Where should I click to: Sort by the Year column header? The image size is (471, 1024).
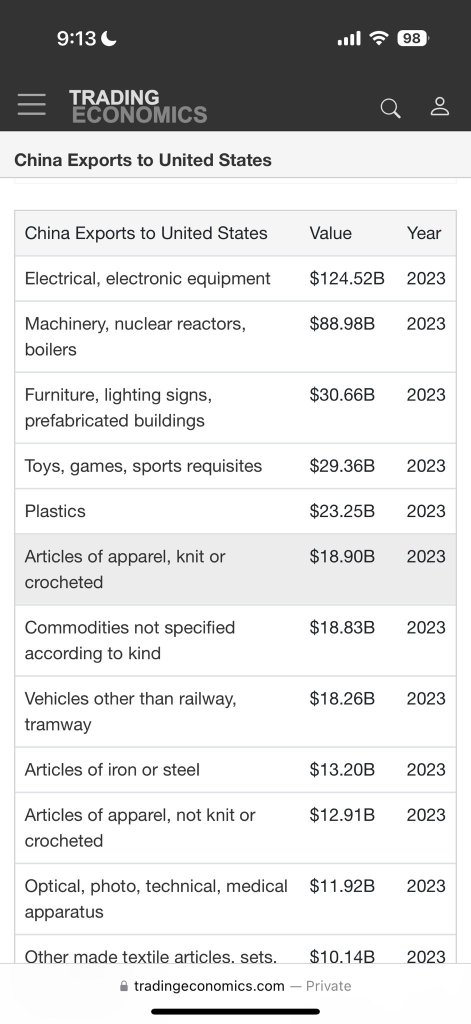coord(424,233)
